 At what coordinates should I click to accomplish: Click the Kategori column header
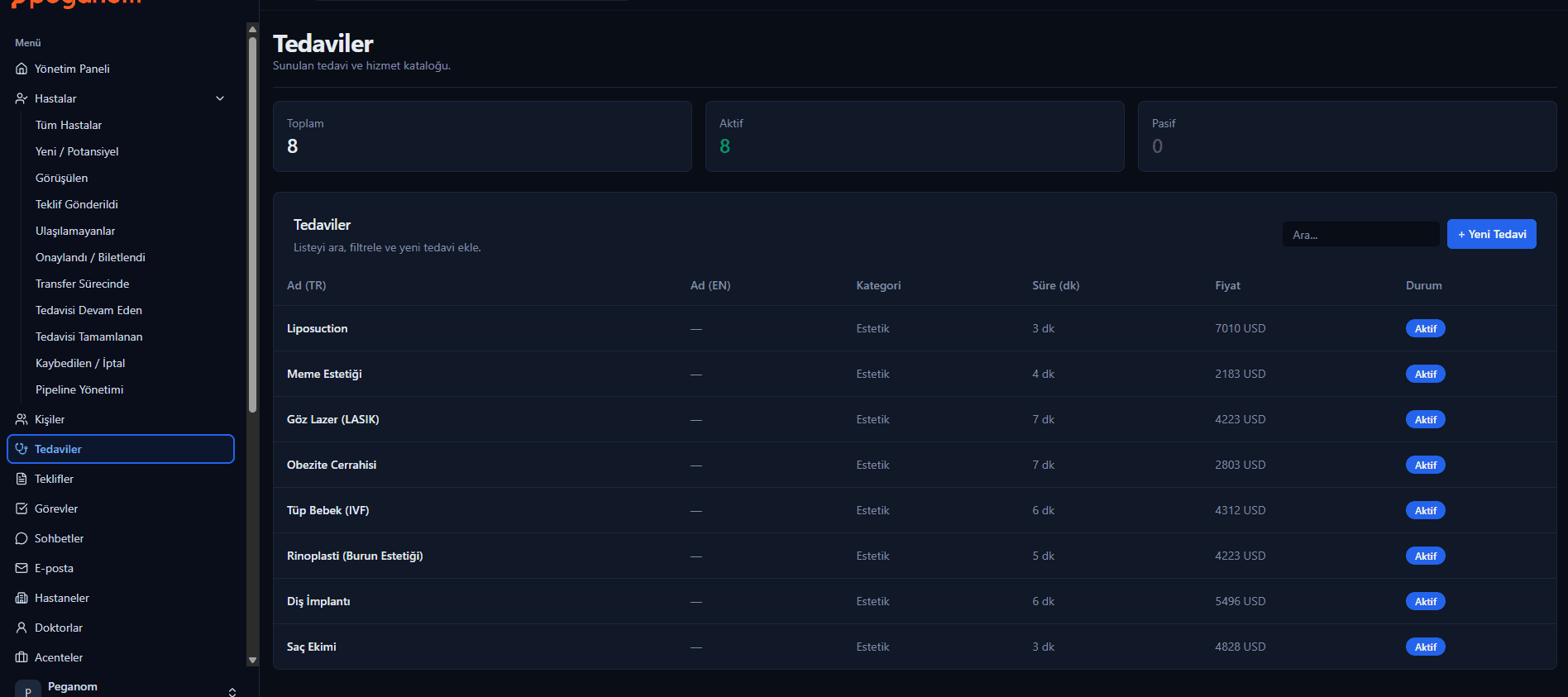click(878, 285)
